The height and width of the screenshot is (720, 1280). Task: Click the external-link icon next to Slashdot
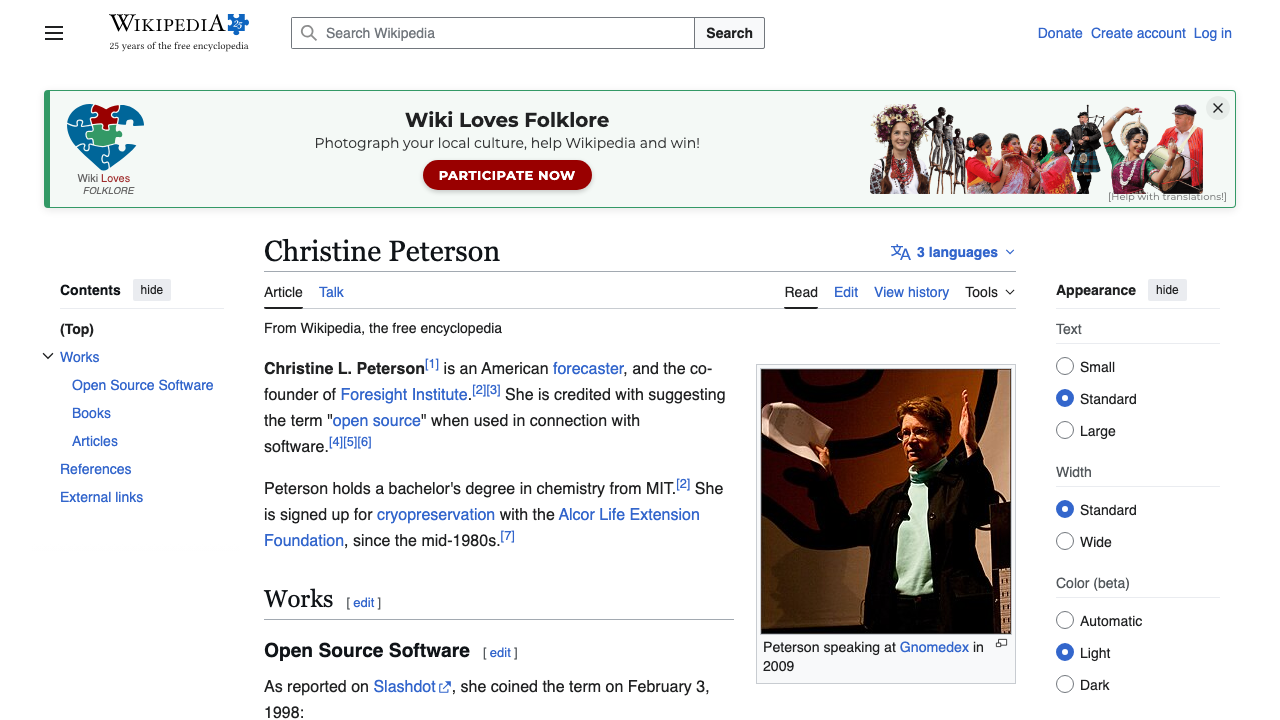(446, 687)
